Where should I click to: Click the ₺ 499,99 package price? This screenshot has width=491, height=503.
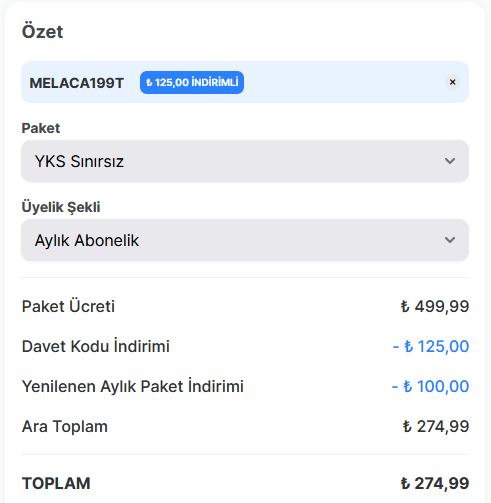[x=435, y=306]
